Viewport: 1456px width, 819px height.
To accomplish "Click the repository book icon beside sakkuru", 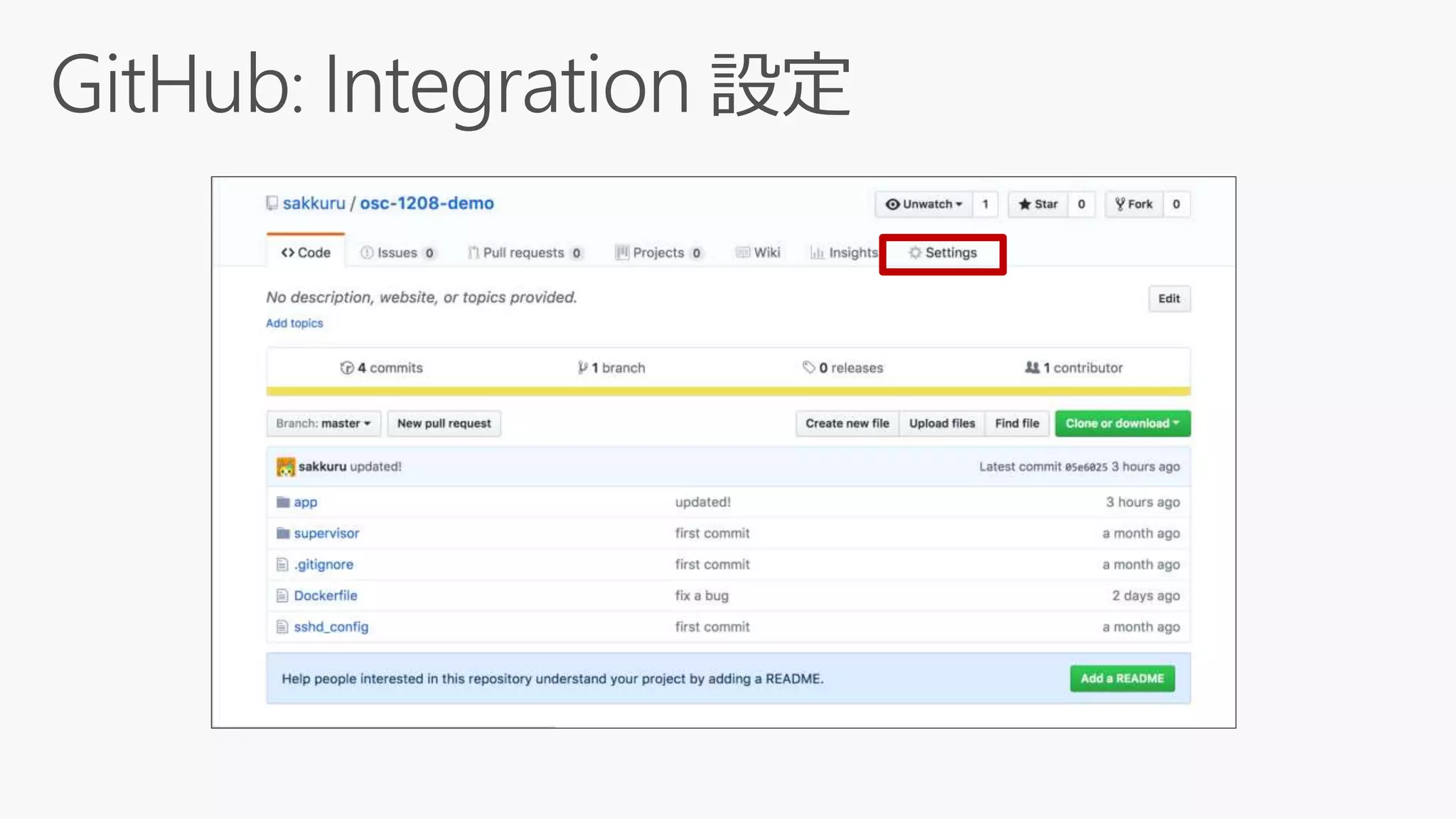I will (272, 203).
